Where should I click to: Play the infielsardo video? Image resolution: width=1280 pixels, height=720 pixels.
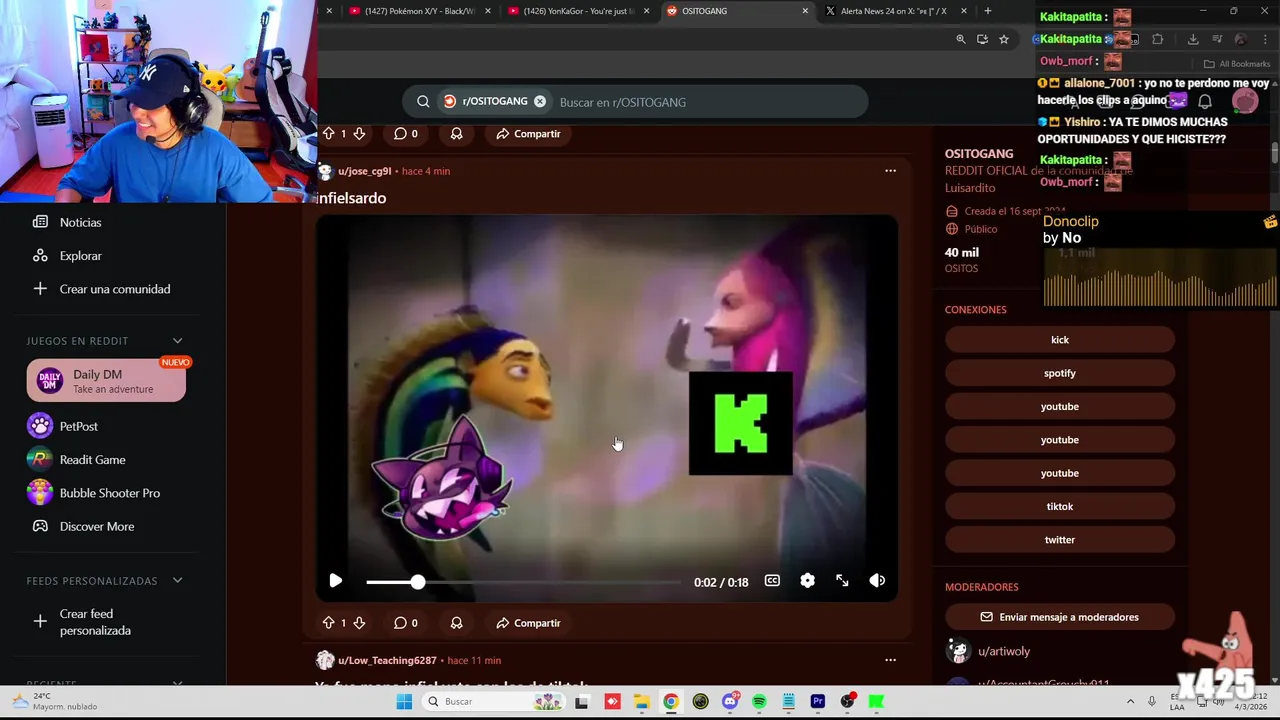336,581
